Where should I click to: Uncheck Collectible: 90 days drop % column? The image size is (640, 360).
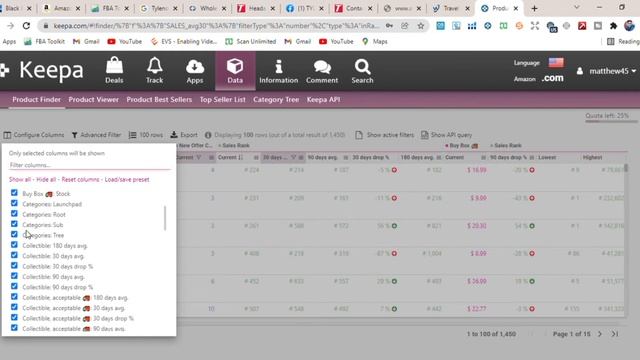pyautogui.click(x=14, y=286)
